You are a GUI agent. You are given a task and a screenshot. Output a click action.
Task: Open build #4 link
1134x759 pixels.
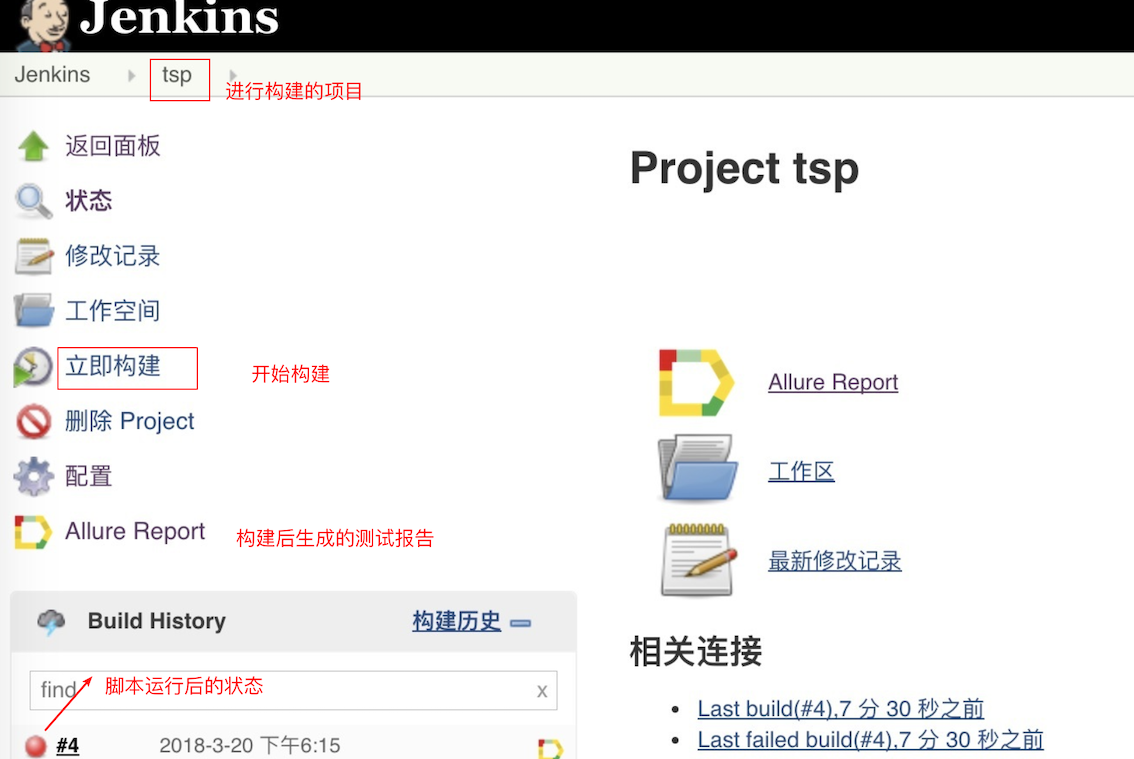67,745
